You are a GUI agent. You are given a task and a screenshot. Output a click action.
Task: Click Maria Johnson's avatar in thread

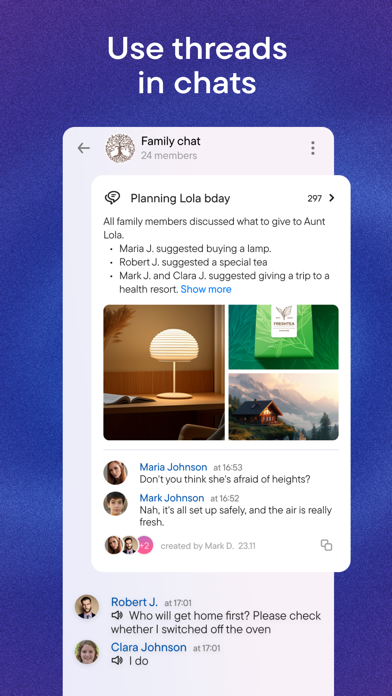point(115,473)
